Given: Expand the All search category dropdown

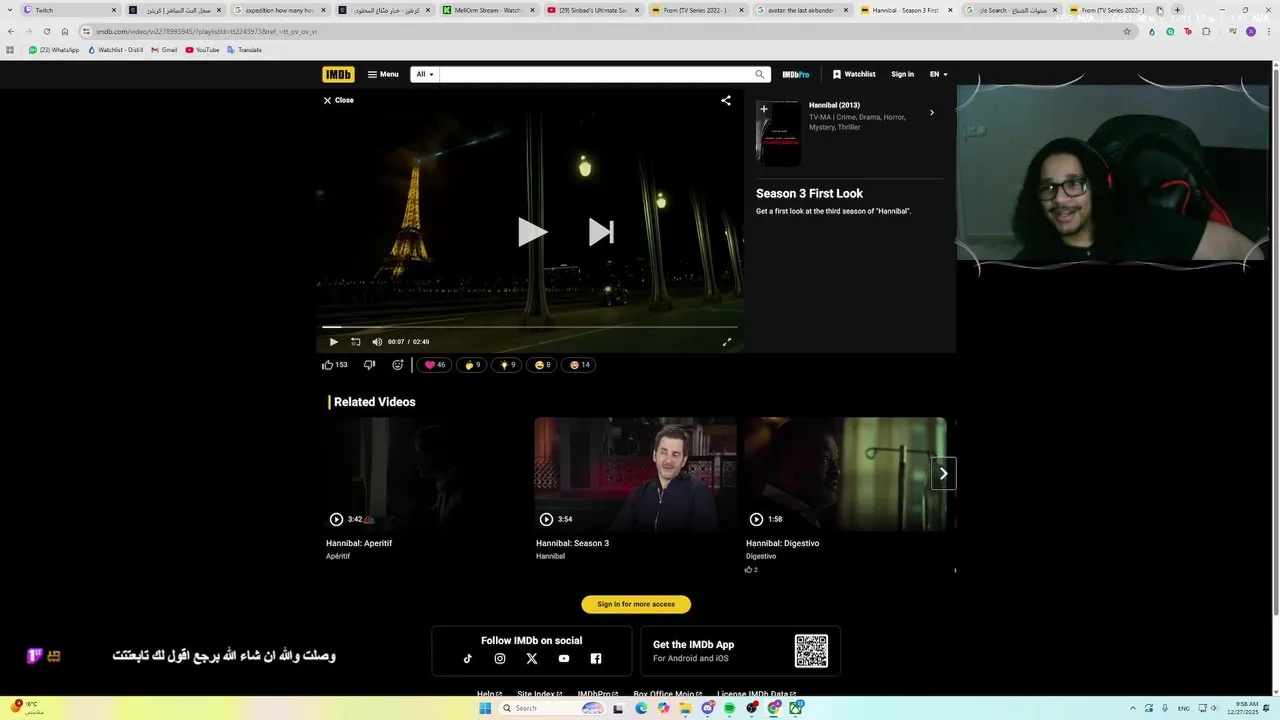Looking at the screenshot, I should pyautogui.click(x=425, y=74).
